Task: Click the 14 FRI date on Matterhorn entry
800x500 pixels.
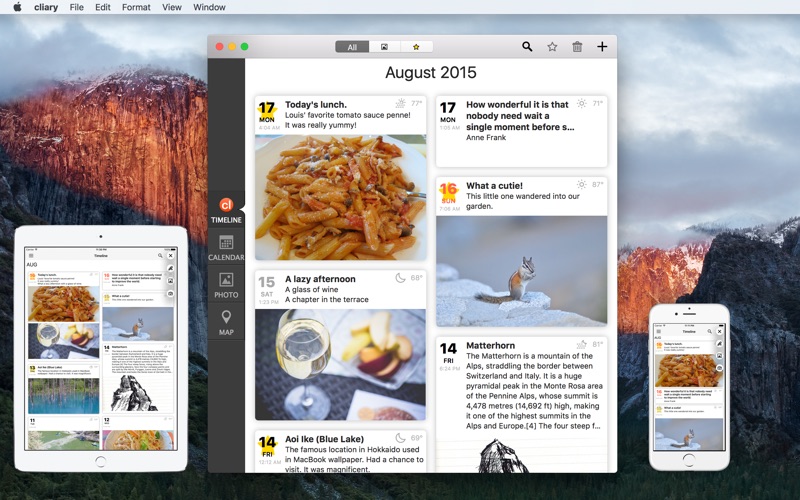Action: point(448,353)
